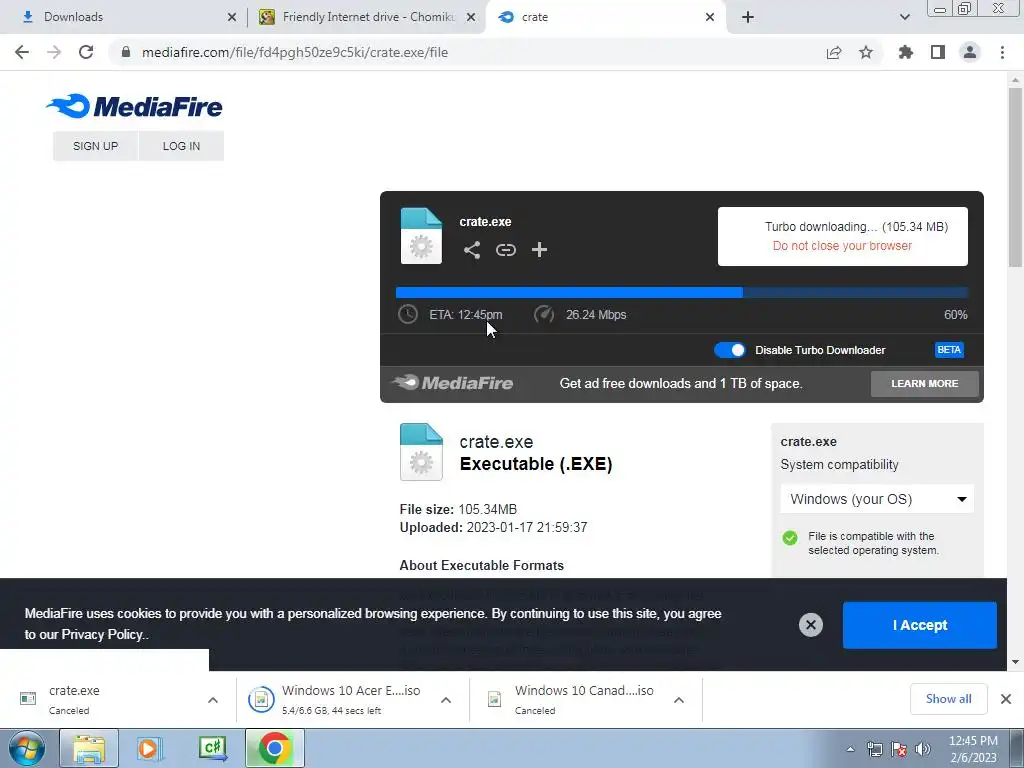Image resolution: width=1024 pixels, height=768 pixels.
Task: Click the Action Center flag tray icon
Action: pyautogui.click(x=899, y=749)
